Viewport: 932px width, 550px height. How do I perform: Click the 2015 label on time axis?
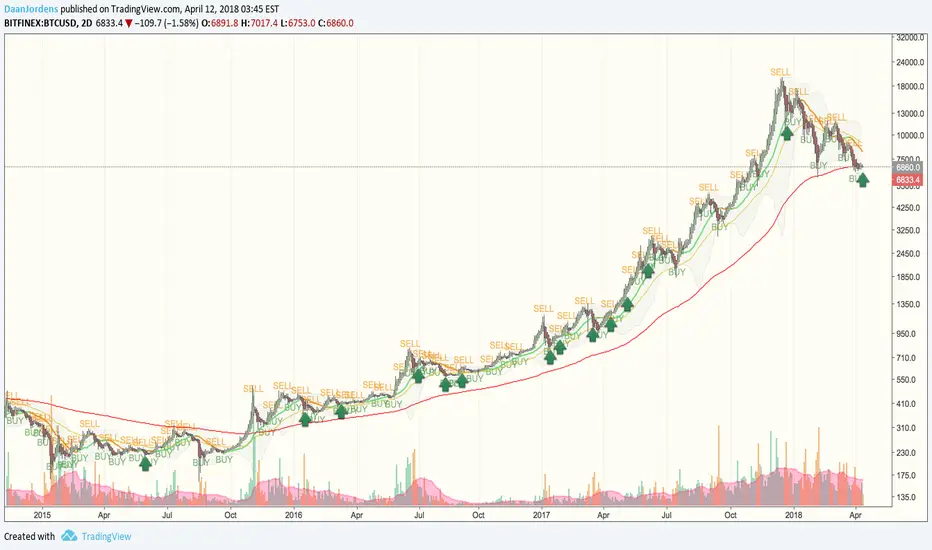(x=43, y=515)
